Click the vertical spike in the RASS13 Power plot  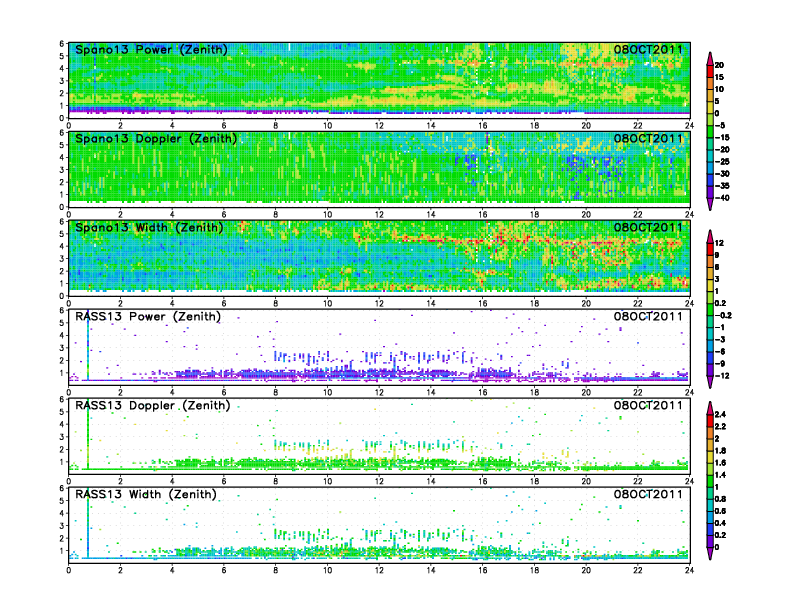88,346
